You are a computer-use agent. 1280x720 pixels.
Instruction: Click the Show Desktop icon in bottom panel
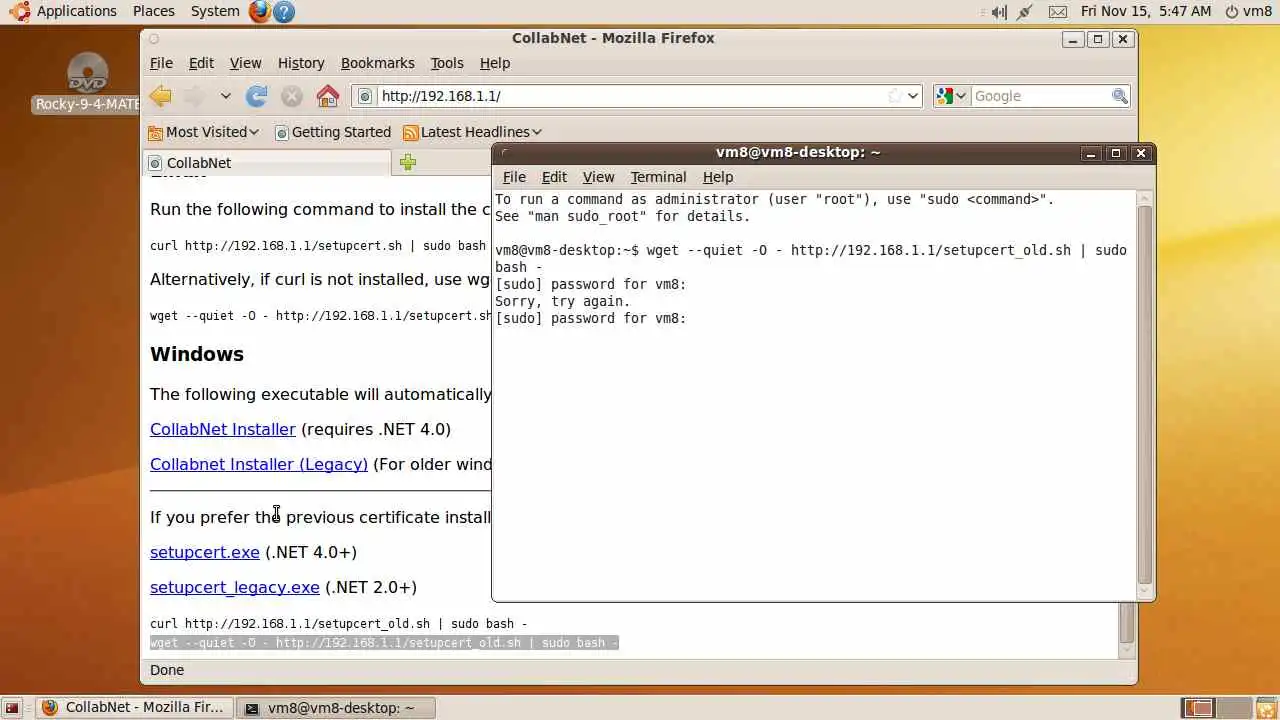pos(12,708)
